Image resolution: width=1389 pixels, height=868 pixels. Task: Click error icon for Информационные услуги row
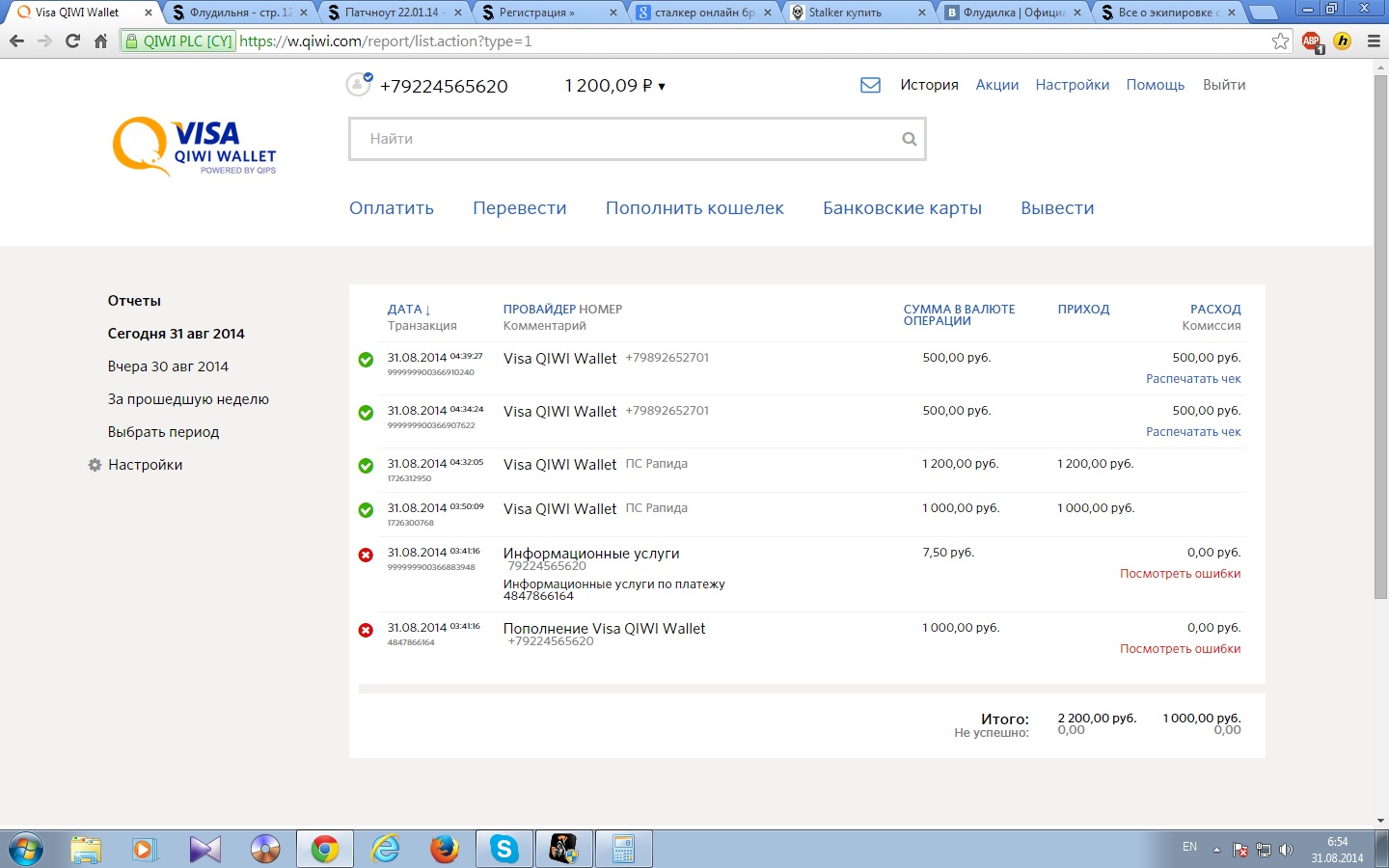366,555
